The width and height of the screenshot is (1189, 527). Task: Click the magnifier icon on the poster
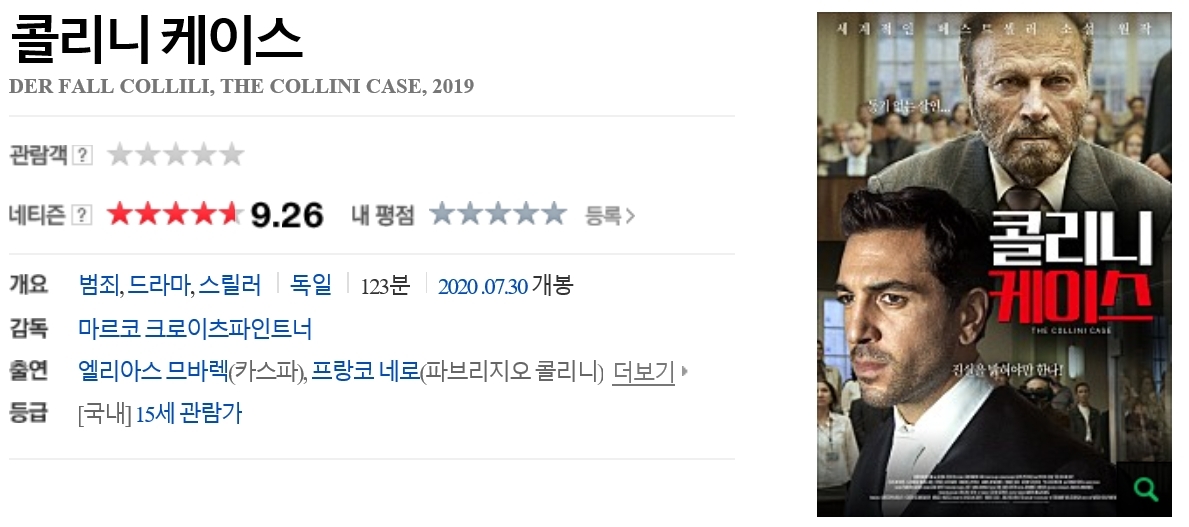tap(1146, 490)
